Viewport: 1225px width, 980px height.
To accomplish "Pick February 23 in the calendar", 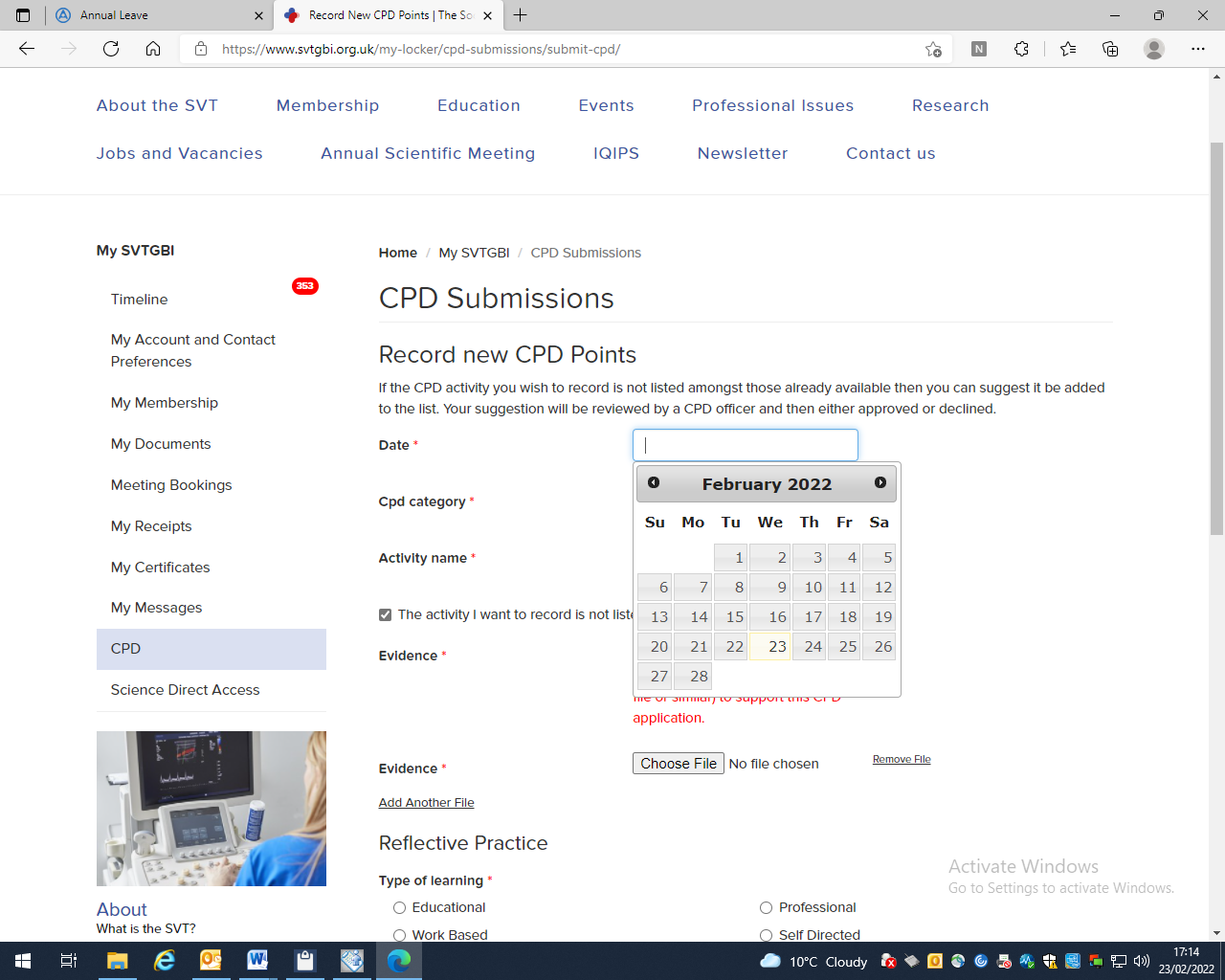I will (769, 647).
